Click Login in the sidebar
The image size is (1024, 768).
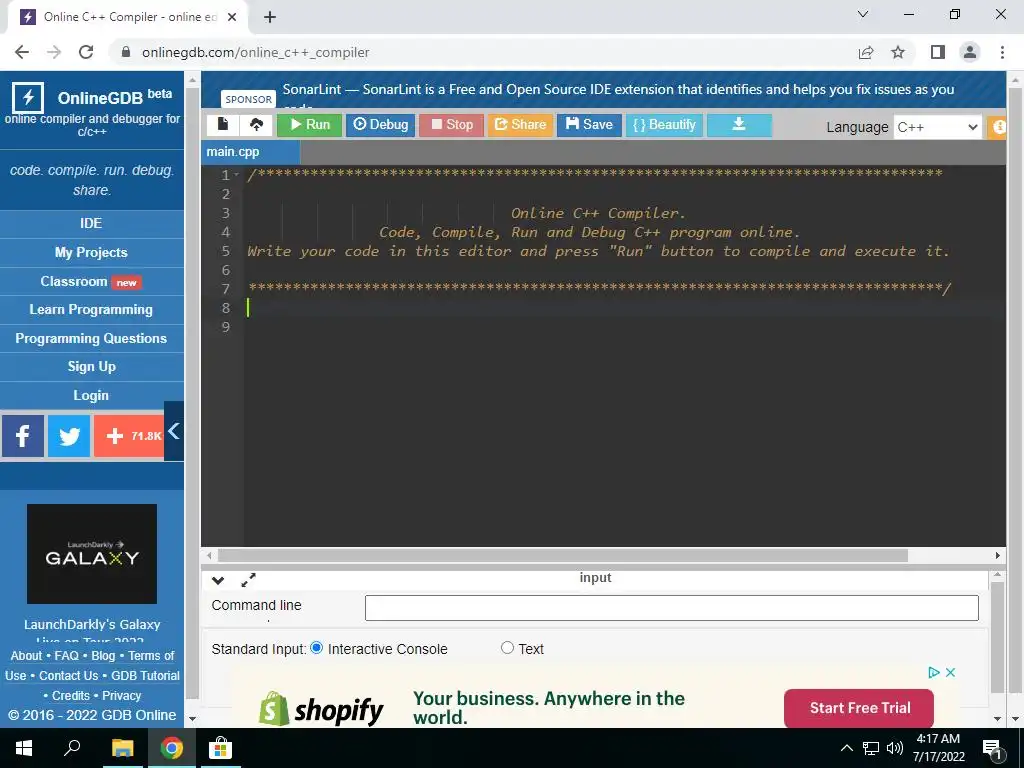91,396
